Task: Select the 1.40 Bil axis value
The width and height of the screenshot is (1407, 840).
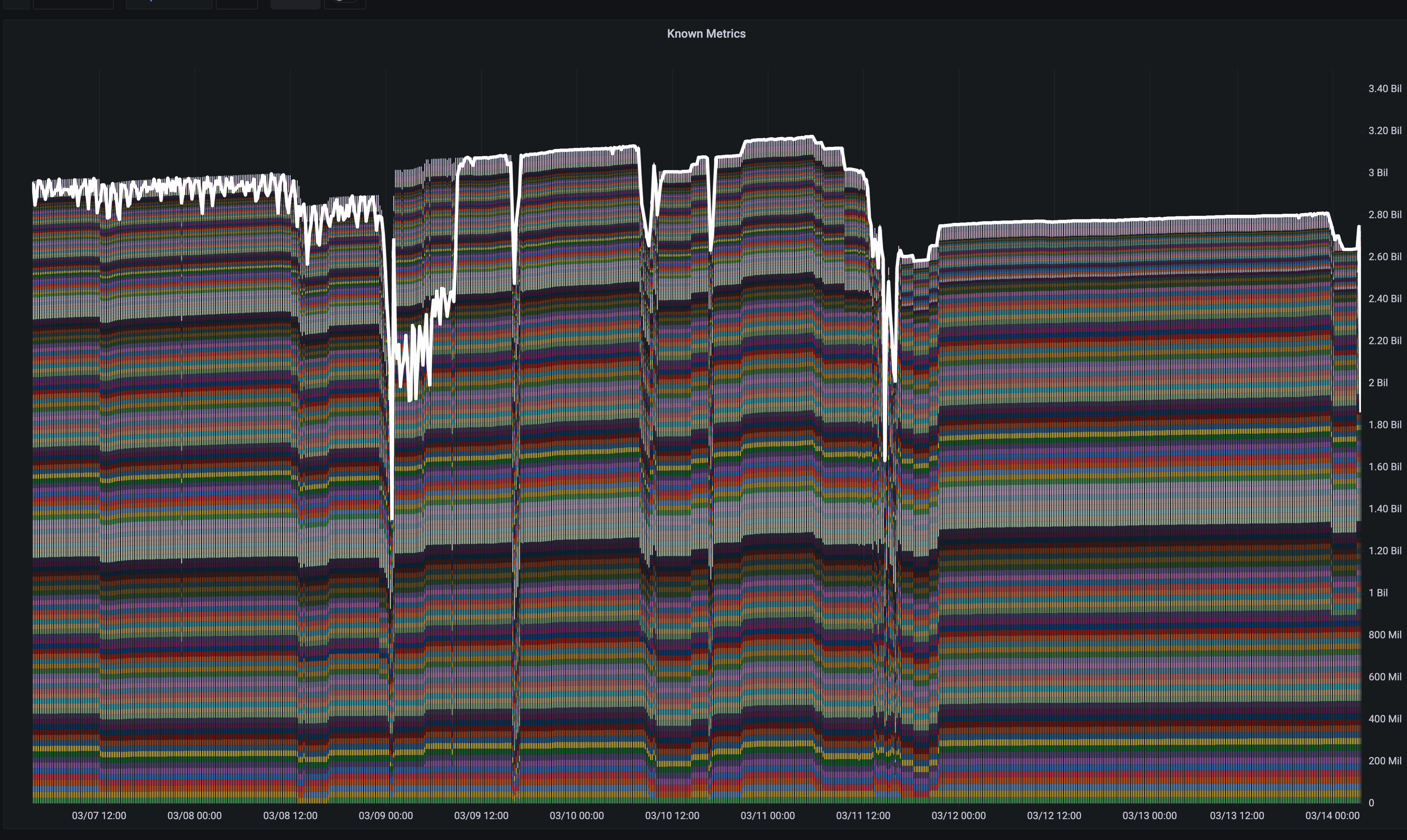Action: point(1385,508)
